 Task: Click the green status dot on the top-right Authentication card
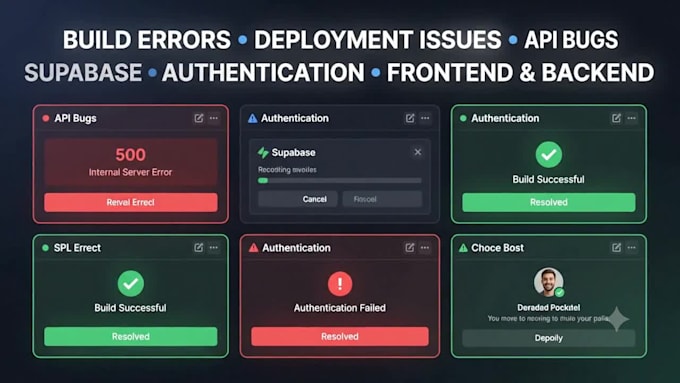coord(463,118)
